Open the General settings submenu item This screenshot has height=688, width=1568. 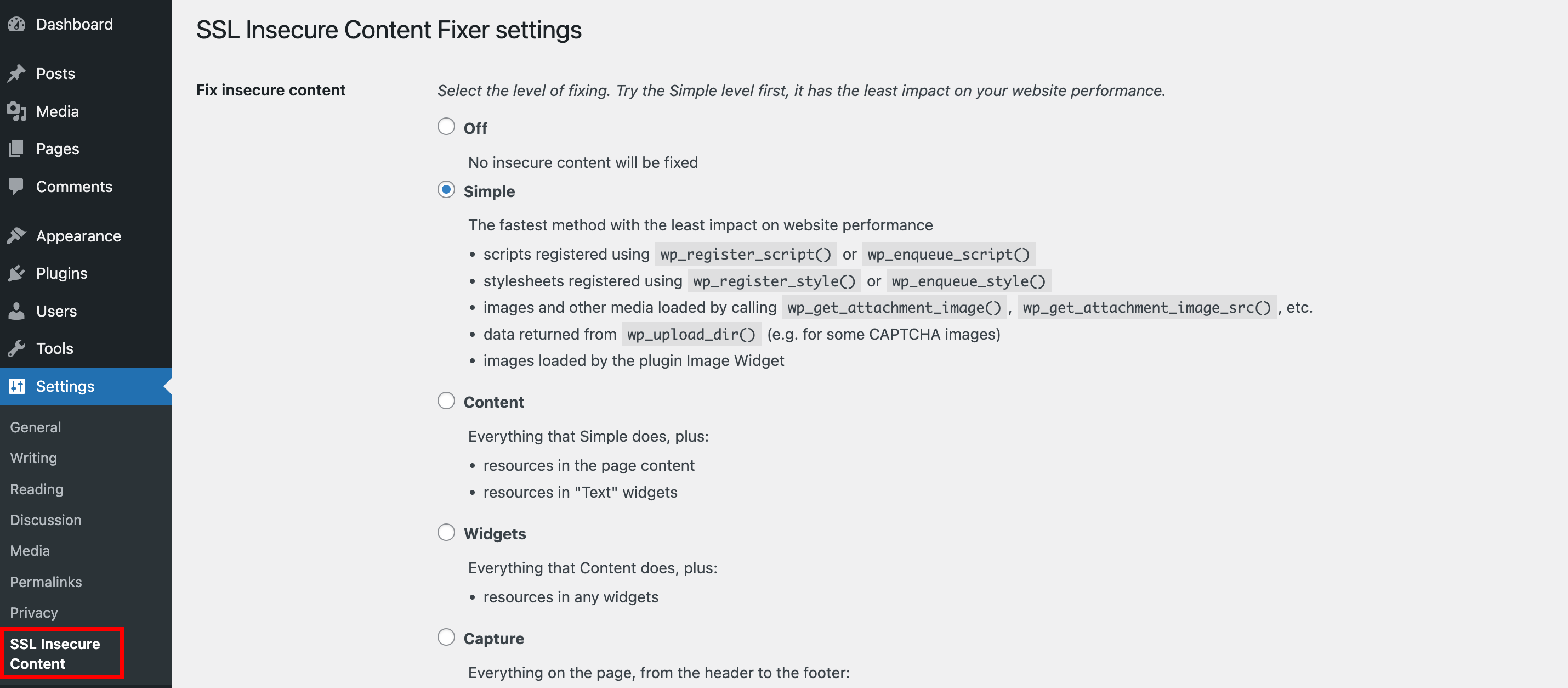(x=35, y=427)
